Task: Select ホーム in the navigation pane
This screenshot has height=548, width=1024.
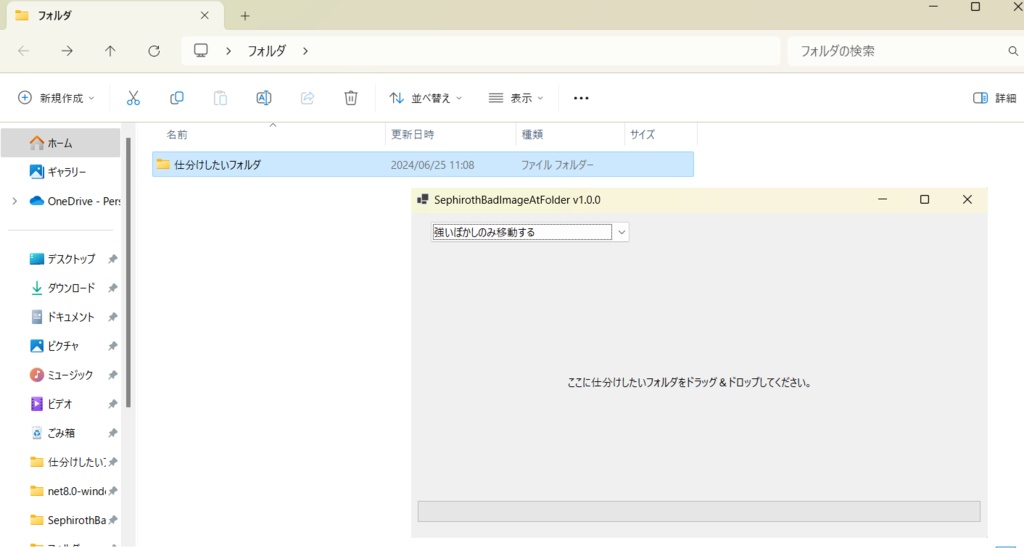Action: [60, 143]
